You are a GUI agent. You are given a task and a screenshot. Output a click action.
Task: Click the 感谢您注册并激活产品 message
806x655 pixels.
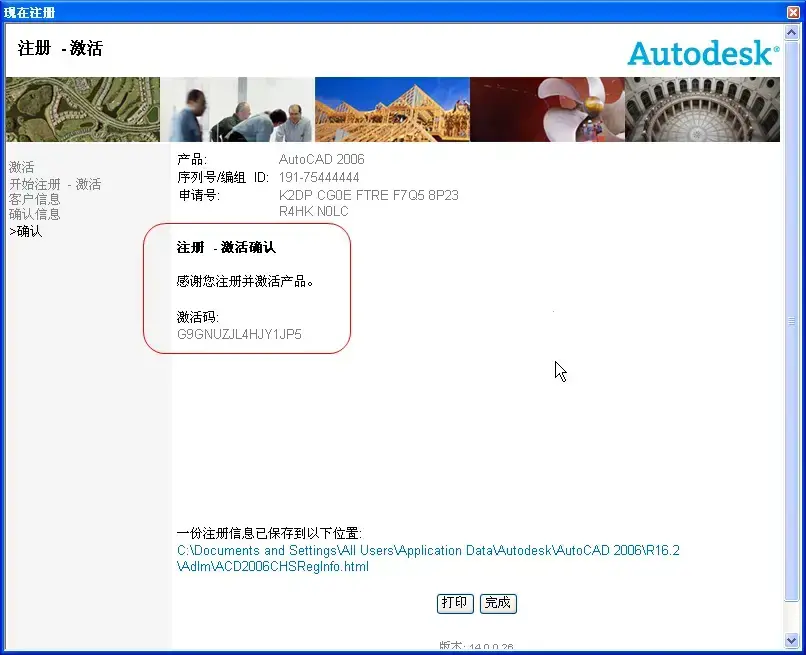[245, 281]
